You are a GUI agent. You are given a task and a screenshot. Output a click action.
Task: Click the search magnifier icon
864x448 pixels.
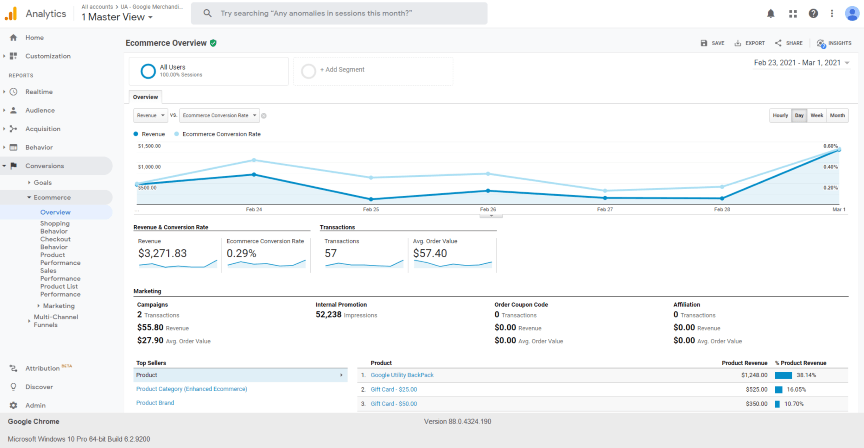[207, 13]
